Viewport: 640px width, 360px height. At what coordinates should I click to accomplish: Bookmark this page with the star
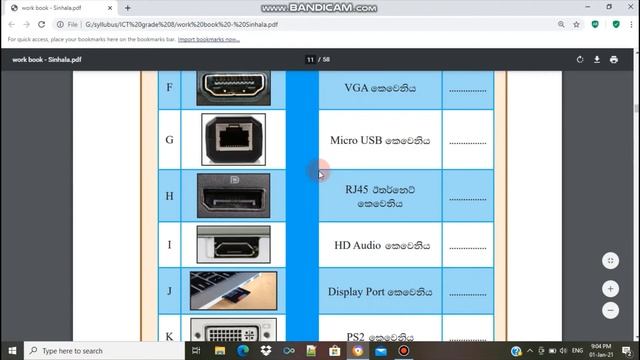(576, 24)
